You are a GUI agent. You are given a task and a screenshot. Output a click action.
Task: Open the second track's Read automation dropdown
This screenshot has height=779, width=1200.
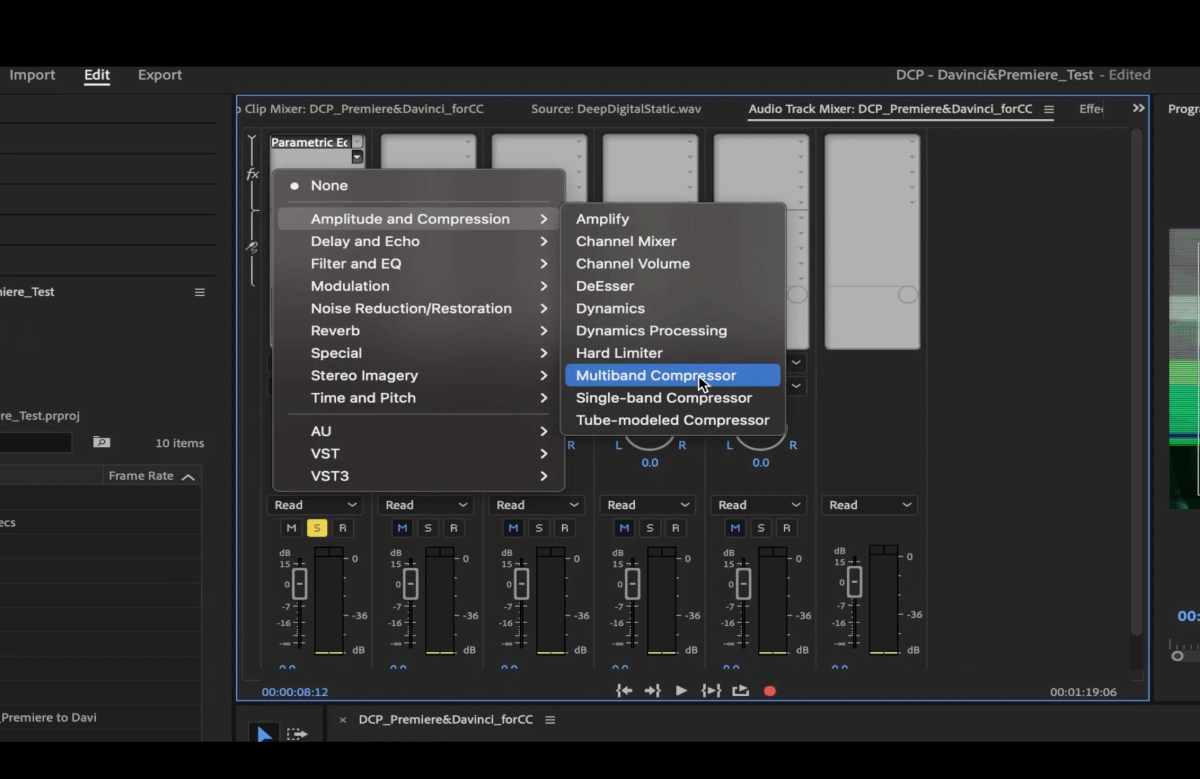pyautogui.click(x=425, y=505)
